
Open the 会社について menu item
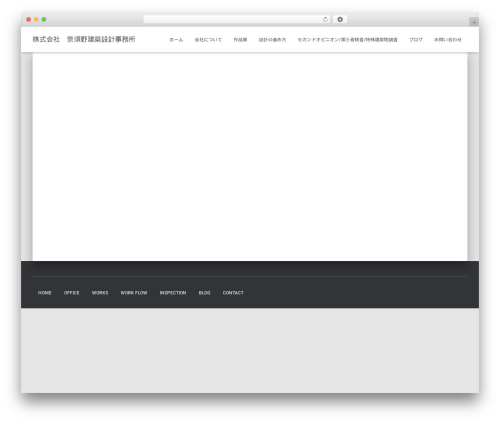click(208, 40)
